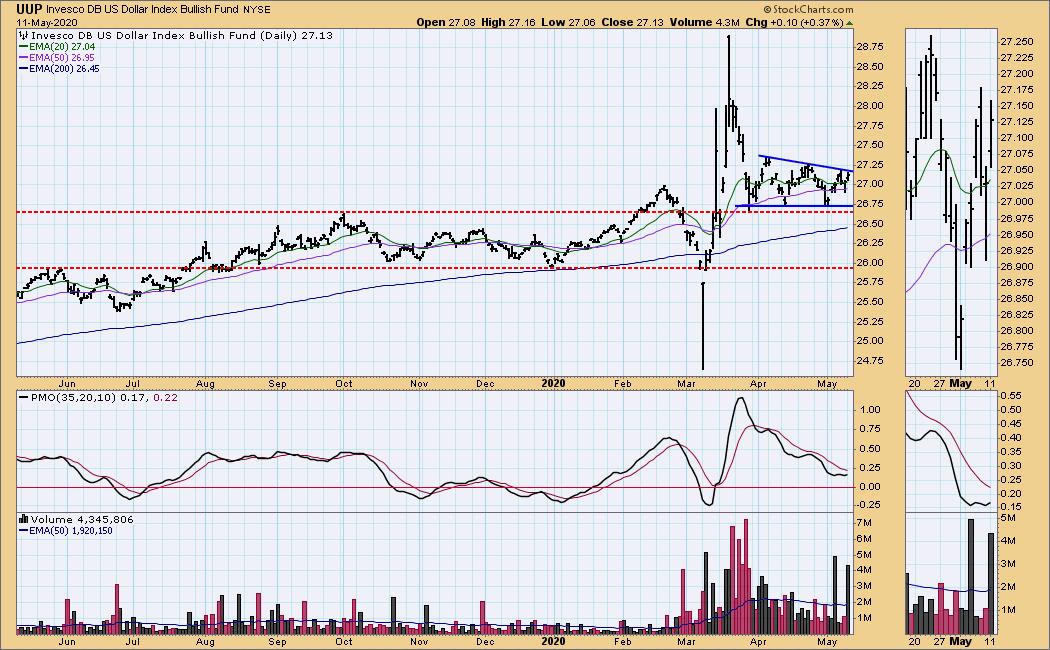Click the green EMA(20) legend line swatch

tap(23, 47)
